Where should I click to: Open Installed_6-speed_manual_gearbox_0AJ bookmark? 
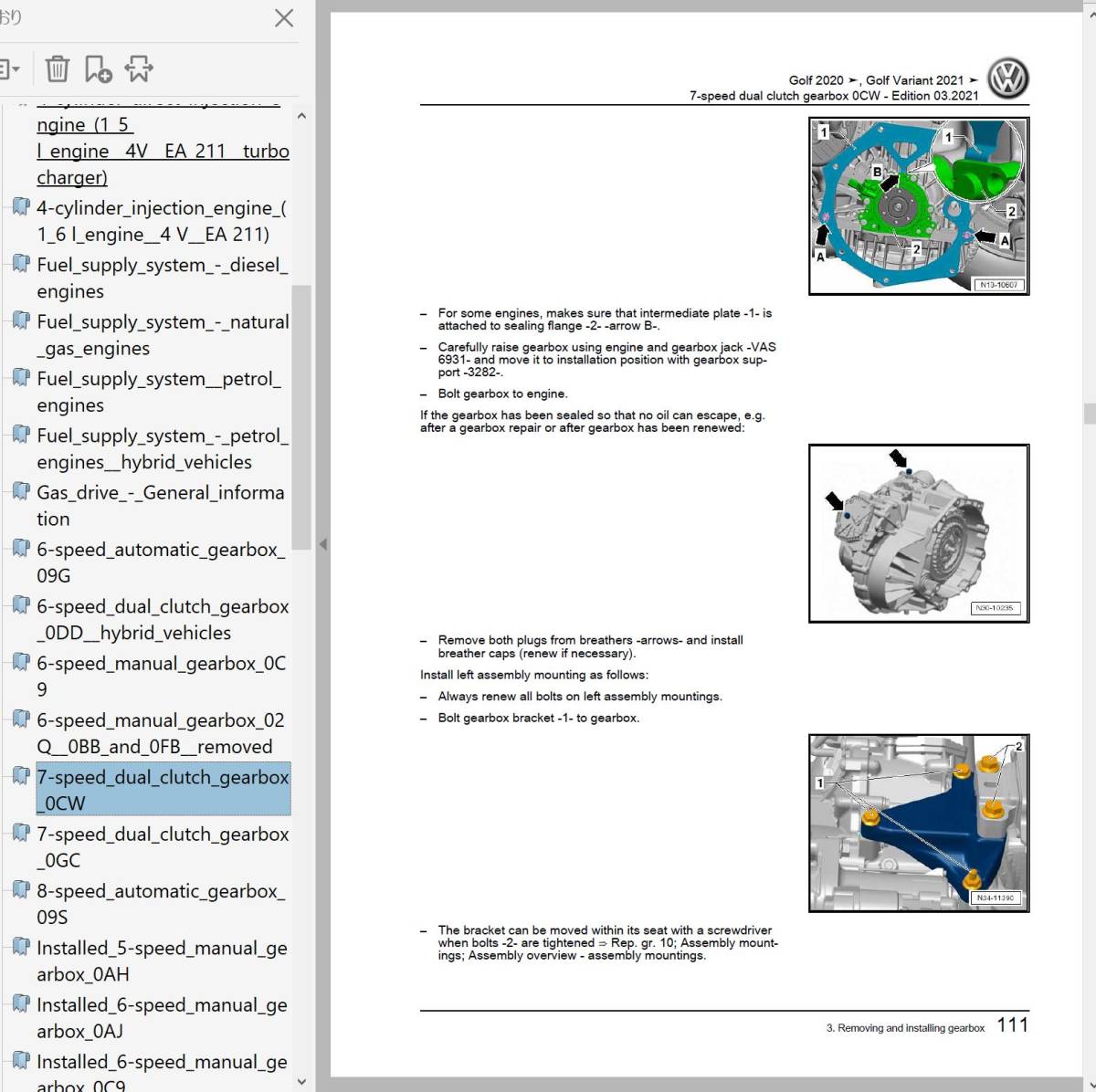(x=162, y=1017)
